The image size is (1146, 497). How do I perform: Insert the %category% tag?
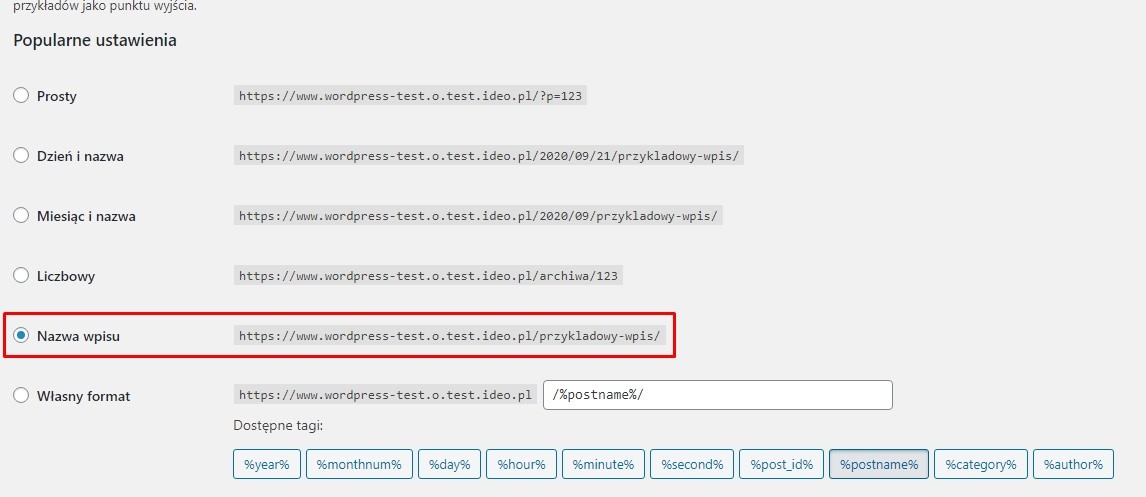tap(980, 464)
